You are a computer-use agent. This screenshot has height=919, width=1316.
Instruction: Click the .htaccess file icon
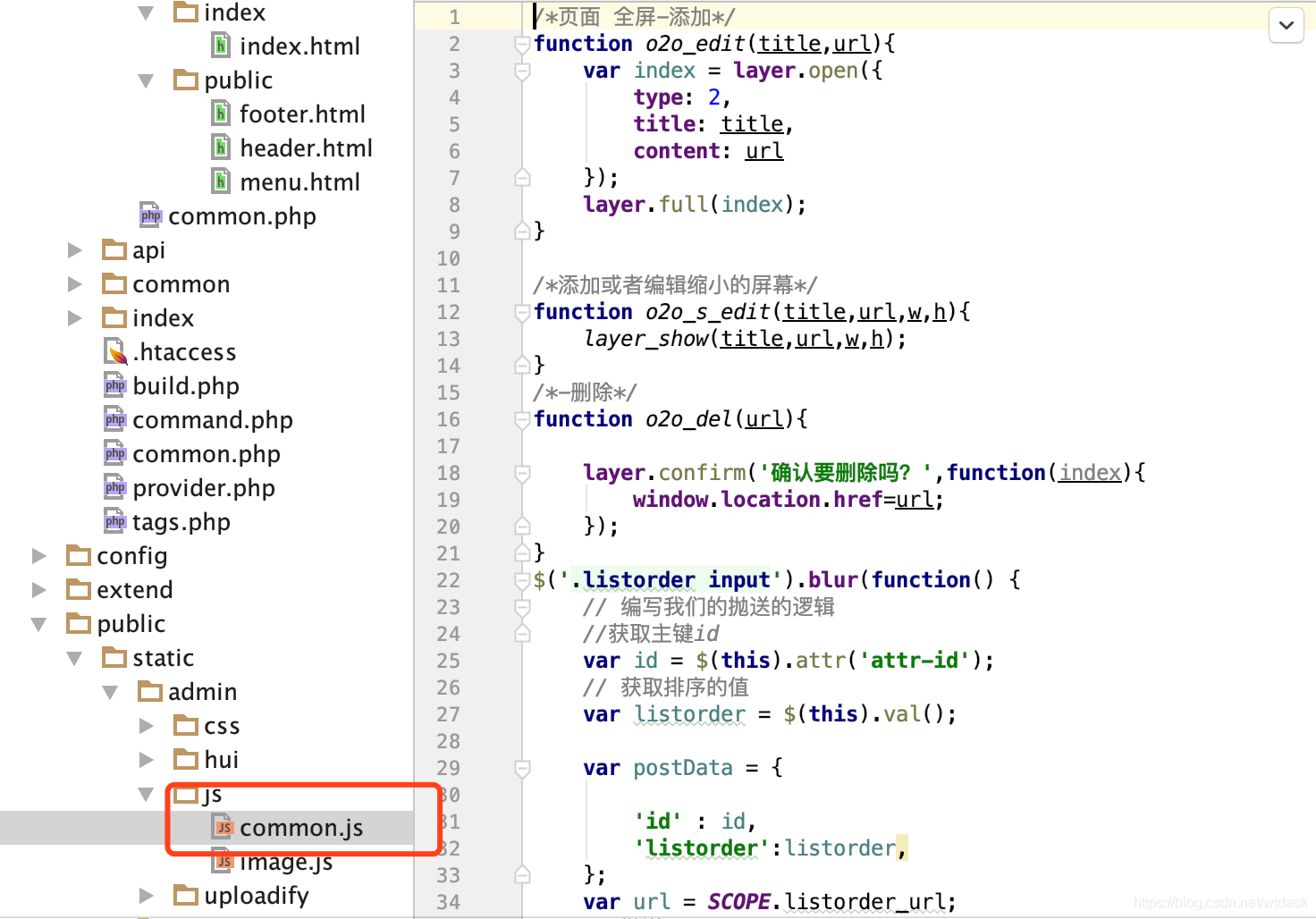[115, 351]
